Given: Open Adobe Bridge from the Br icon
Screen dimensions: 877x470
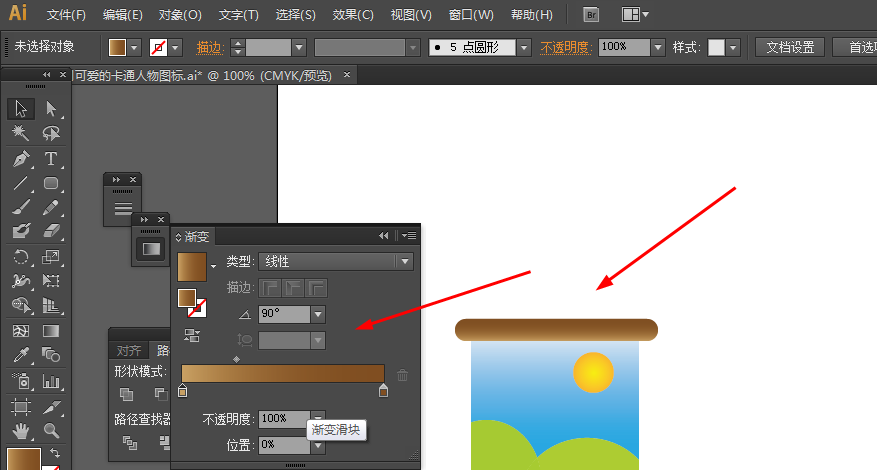Looking at the screenshot, I should [591, 15].
